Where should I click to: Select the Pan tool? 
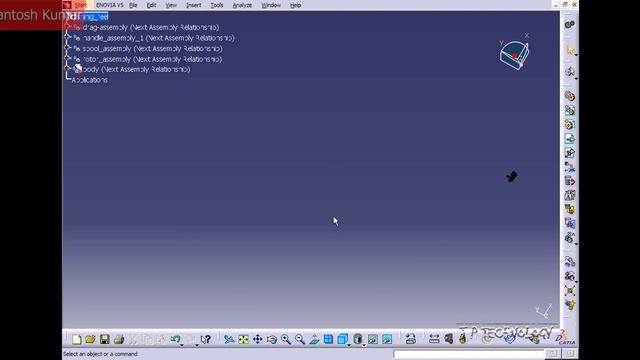(258, 339)
